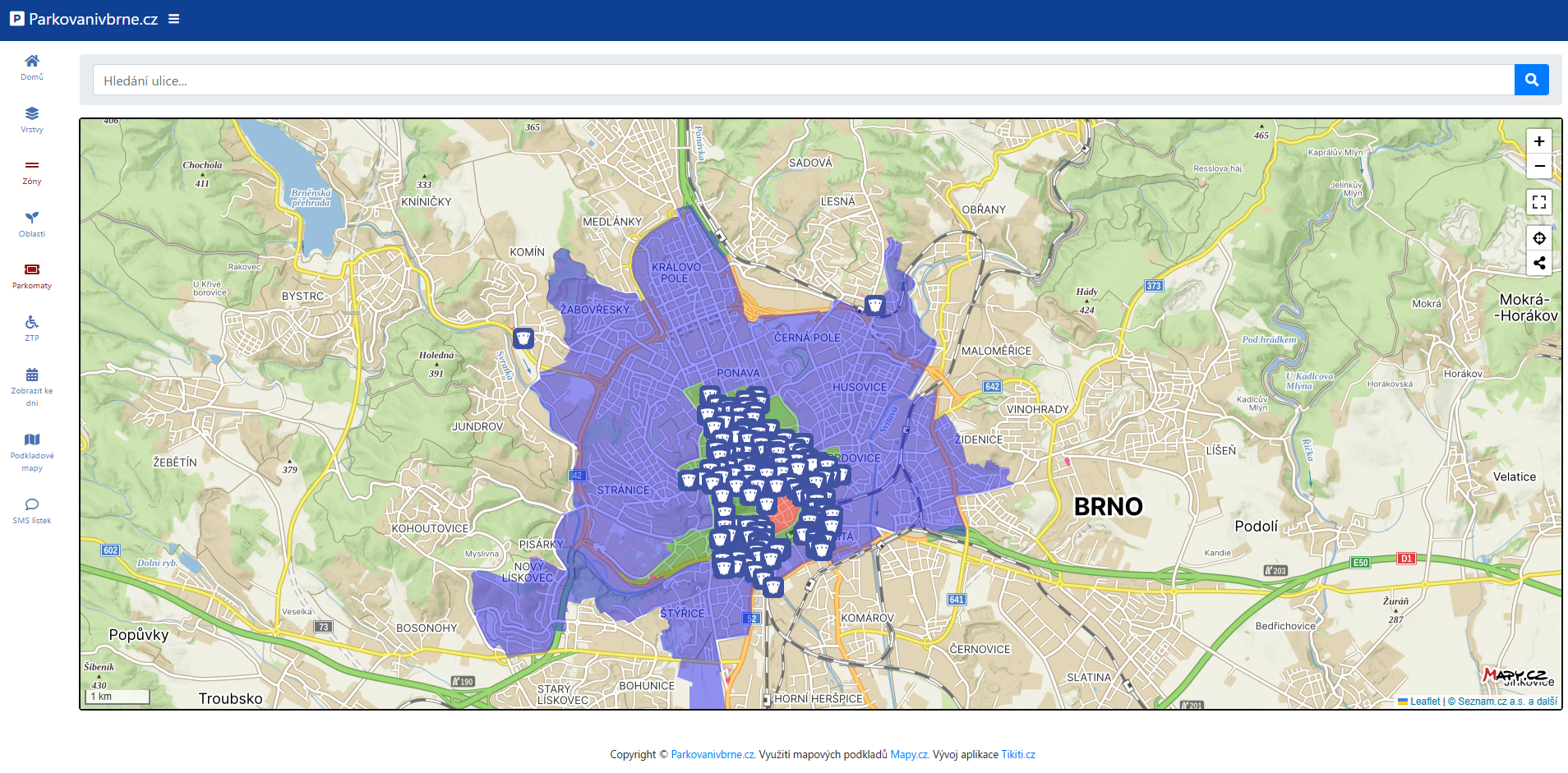
Task: Click the MEDLÁNKY label on map
Action: 612,222
